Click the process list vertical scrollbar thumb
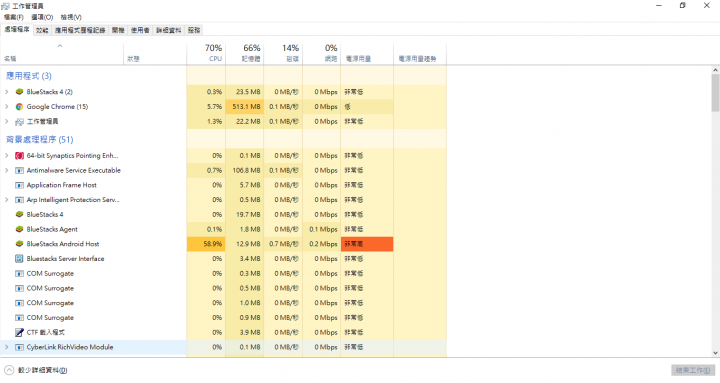Viewport: 720px width, 383px height. [x=715, y=93]
